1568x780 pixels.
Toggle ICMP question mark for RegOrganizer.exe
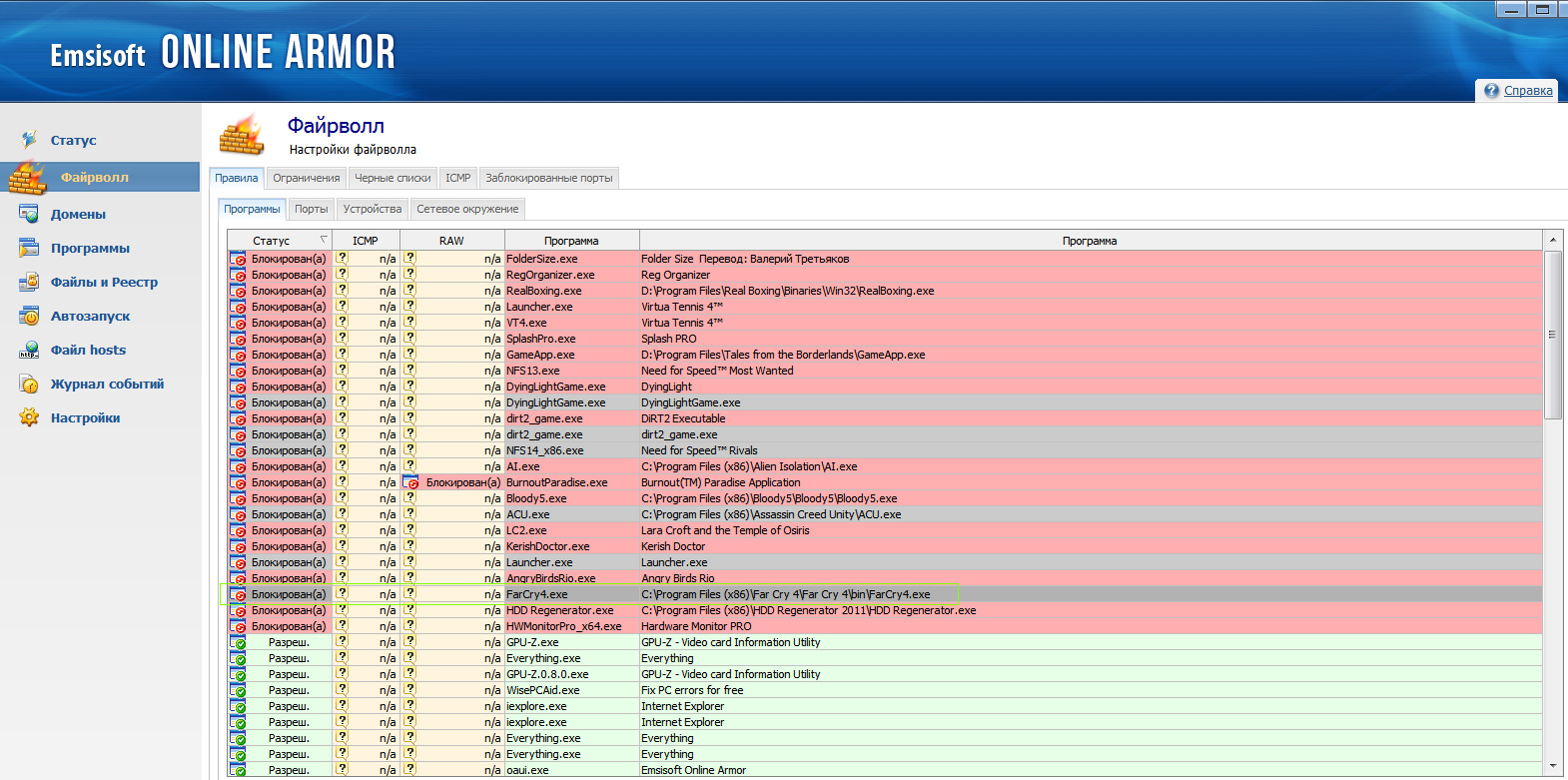tap(343, 275)
